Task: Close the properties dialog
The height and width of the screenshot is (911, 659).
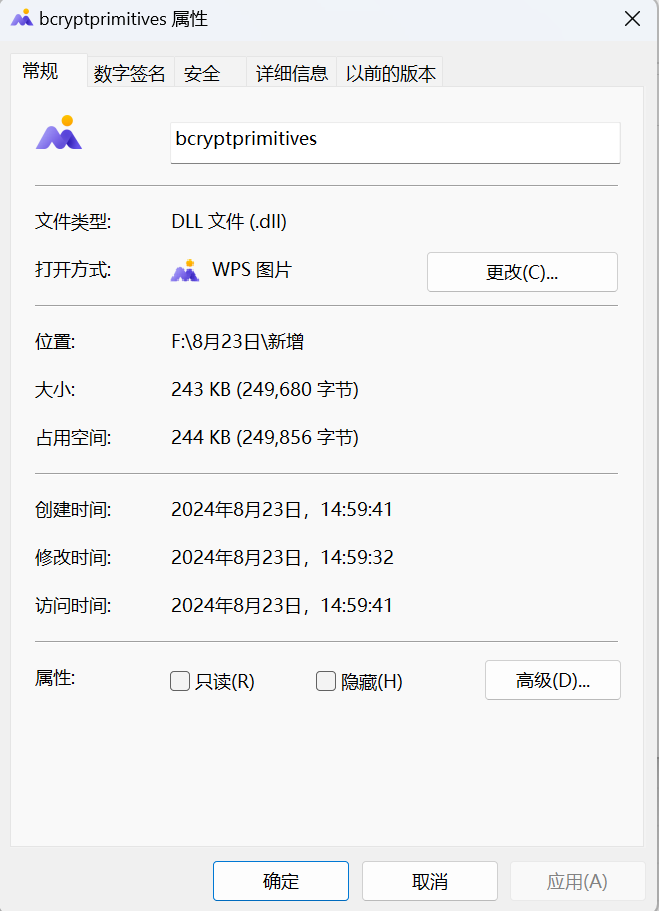Action: (632, 19)
